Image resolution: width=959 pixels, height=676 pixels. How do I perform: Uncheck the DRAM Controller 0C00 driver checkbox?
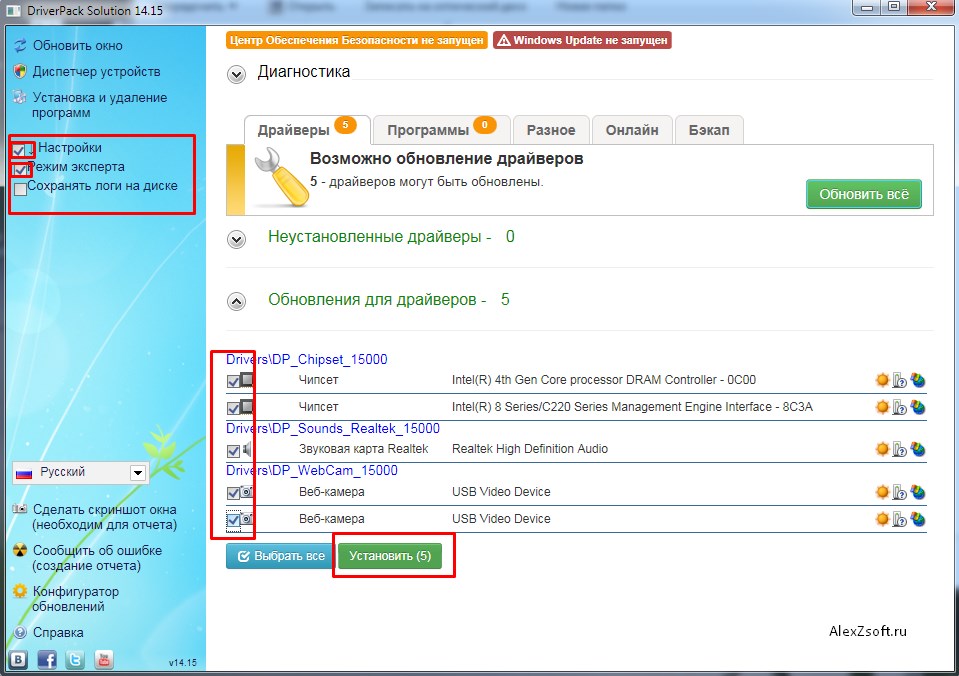point(233,382)
